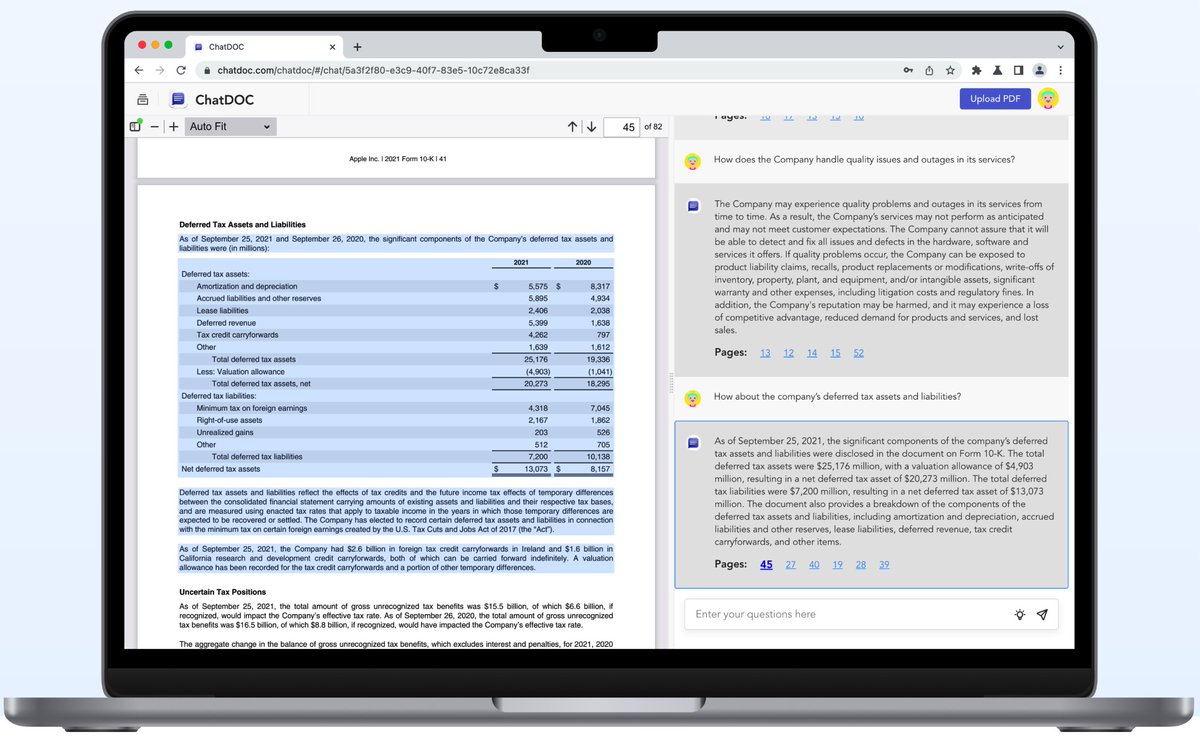Open page 28 link in the deferred tax answer
This screenshot has width=1200, height=741.
[861, 565]
